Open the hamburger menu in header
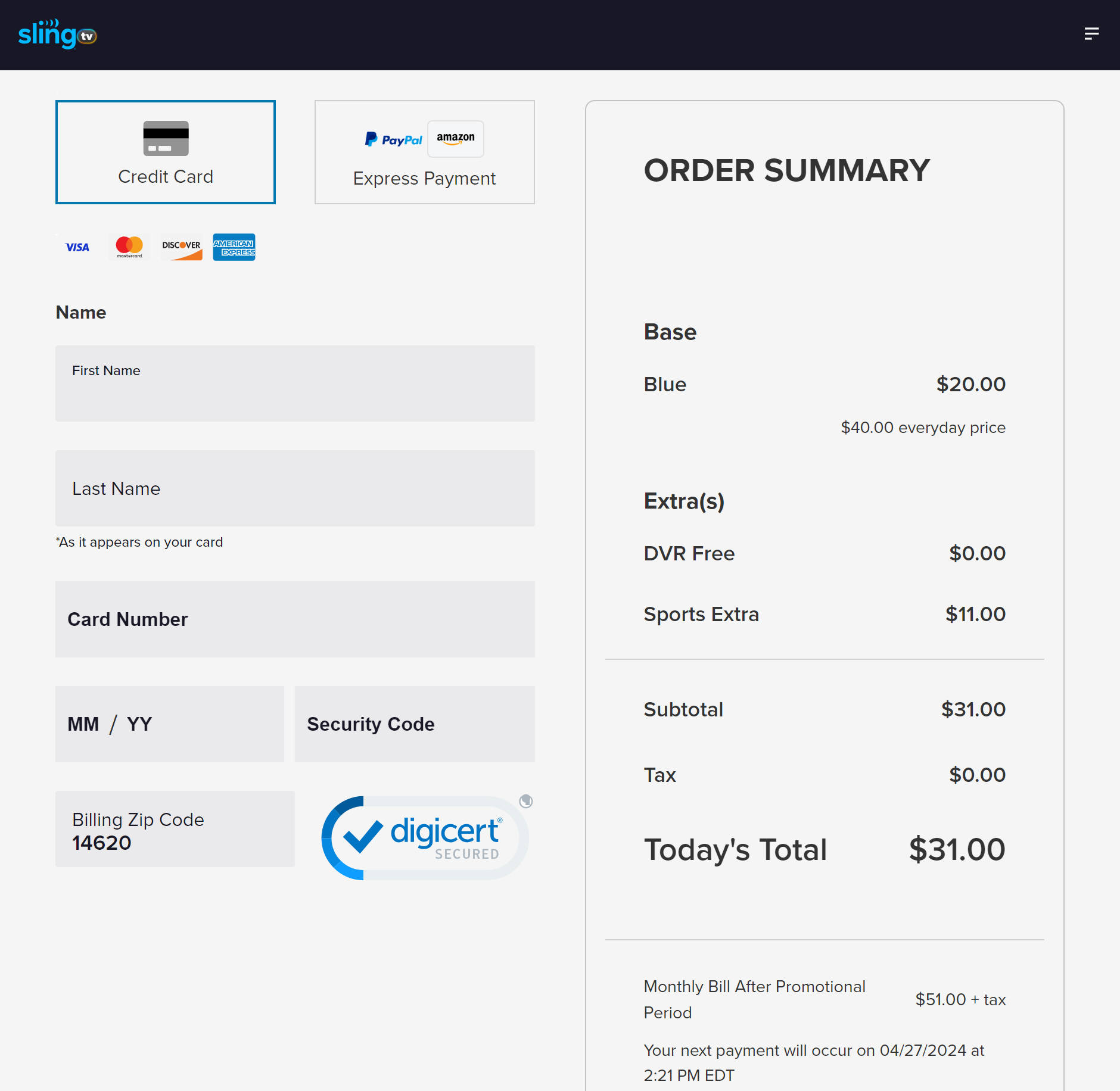 pos(1091,34)
